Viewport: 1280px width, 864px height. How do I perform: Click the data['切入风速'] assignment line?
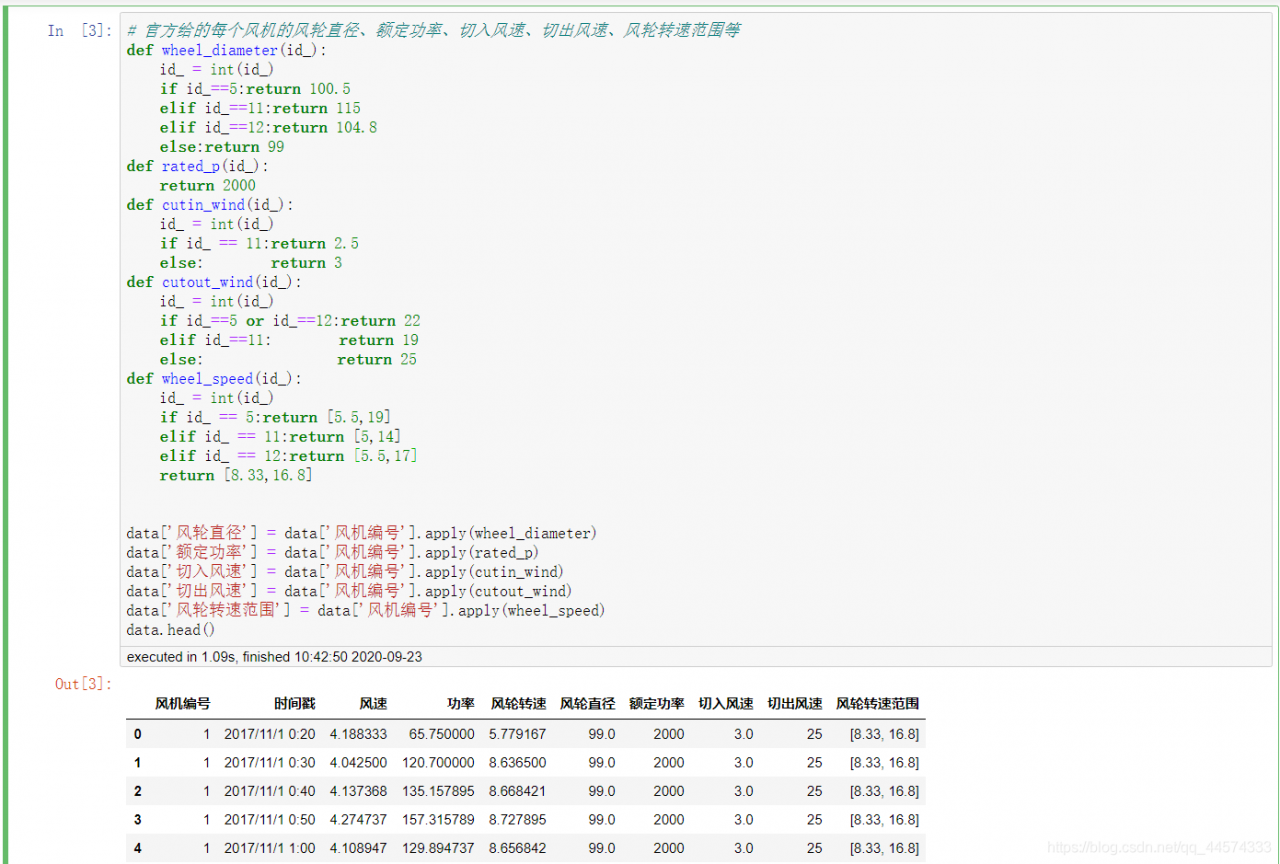point(345,572)
